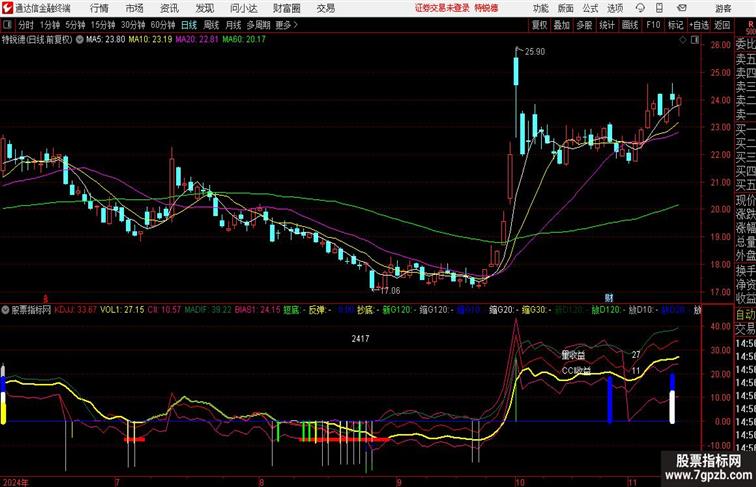Viewport: 756px width, 487px height.
Task: Switch to the 5分钟 period tab
Action: [75, 25]
